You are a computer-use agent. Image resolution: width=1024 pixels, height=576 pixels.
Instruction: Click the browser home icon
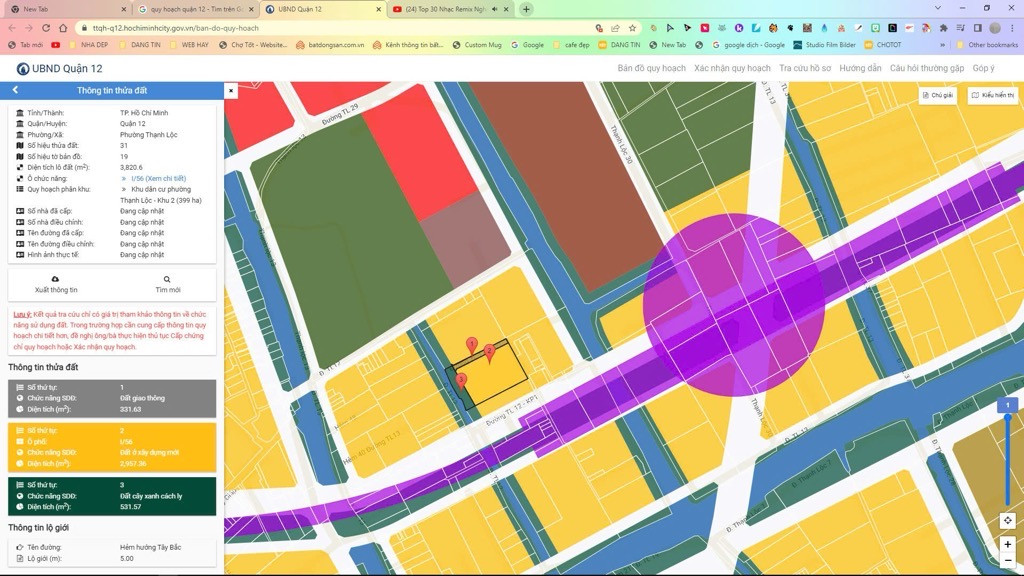63,28
